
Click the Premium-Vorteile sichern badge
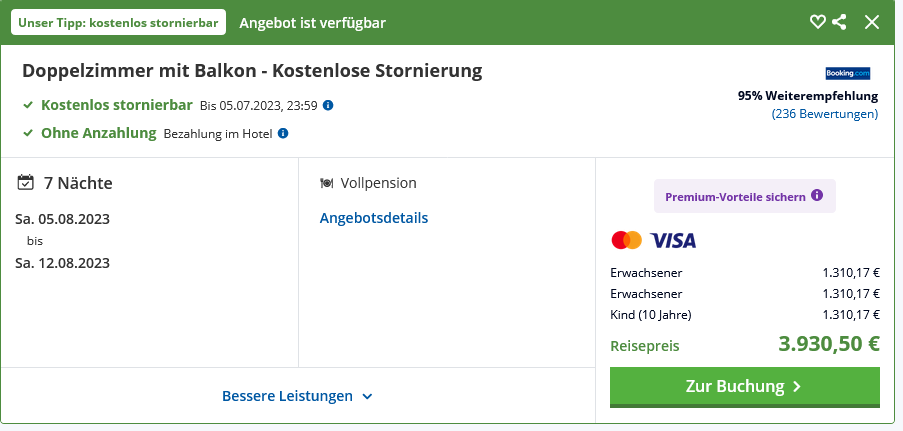(x=745, y=196)
